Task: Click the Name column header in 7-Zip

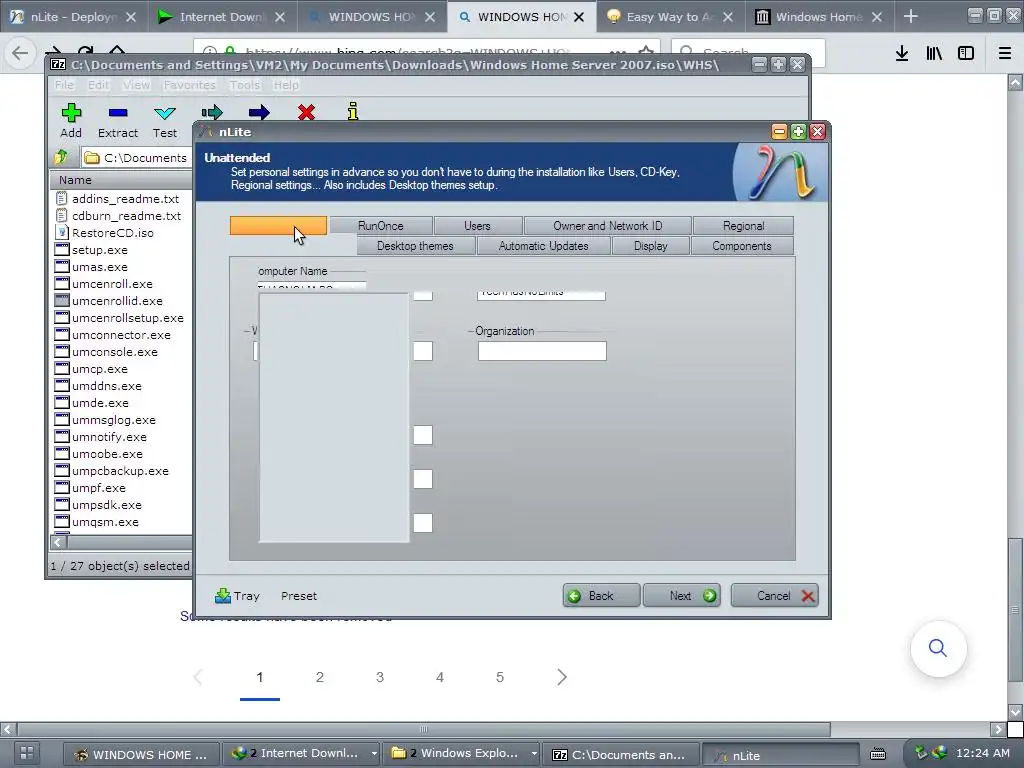Action: (x=121, y=180)
